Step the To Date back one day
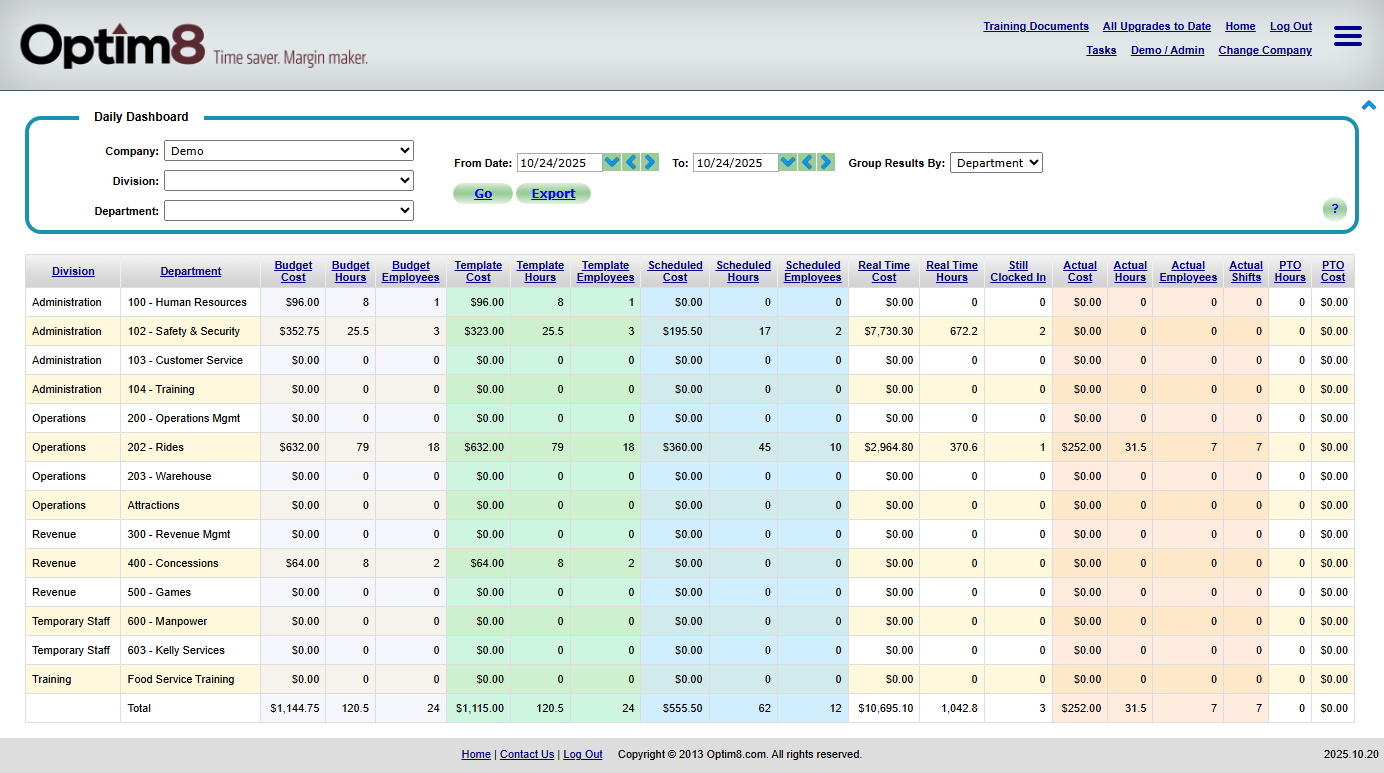 click(807, 161)
